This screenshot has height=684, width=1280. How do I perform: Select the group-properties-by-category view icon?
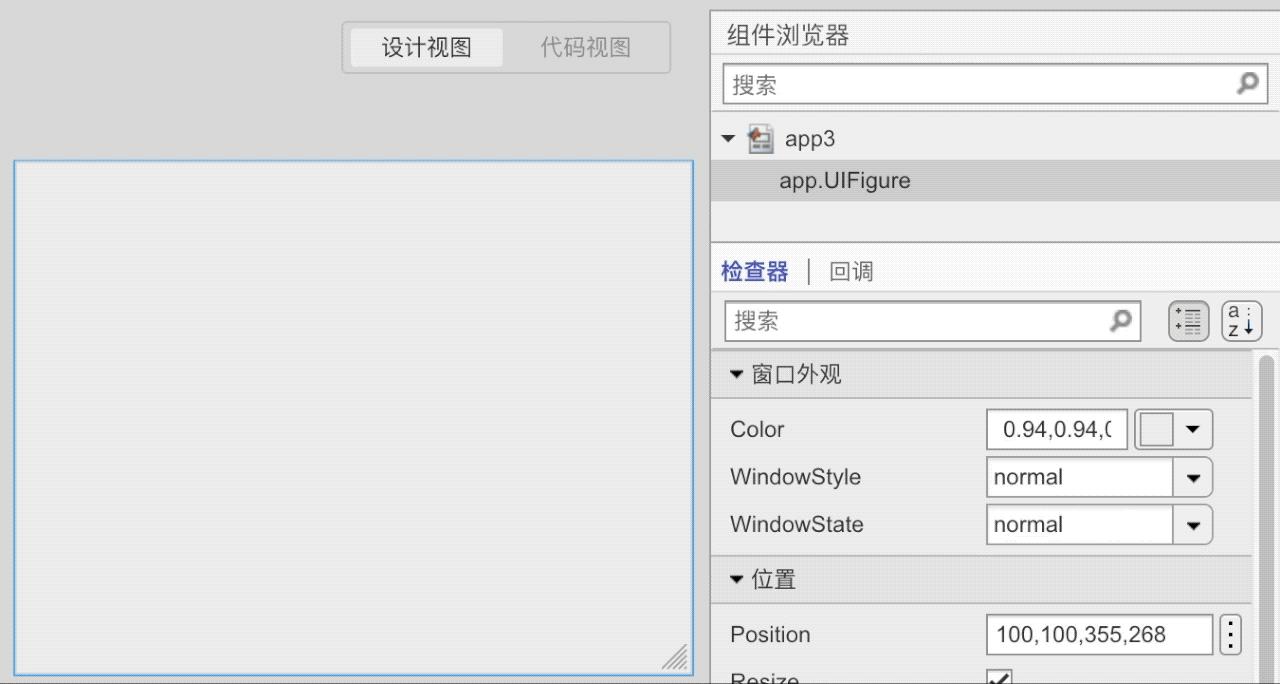click(1187, 321)
